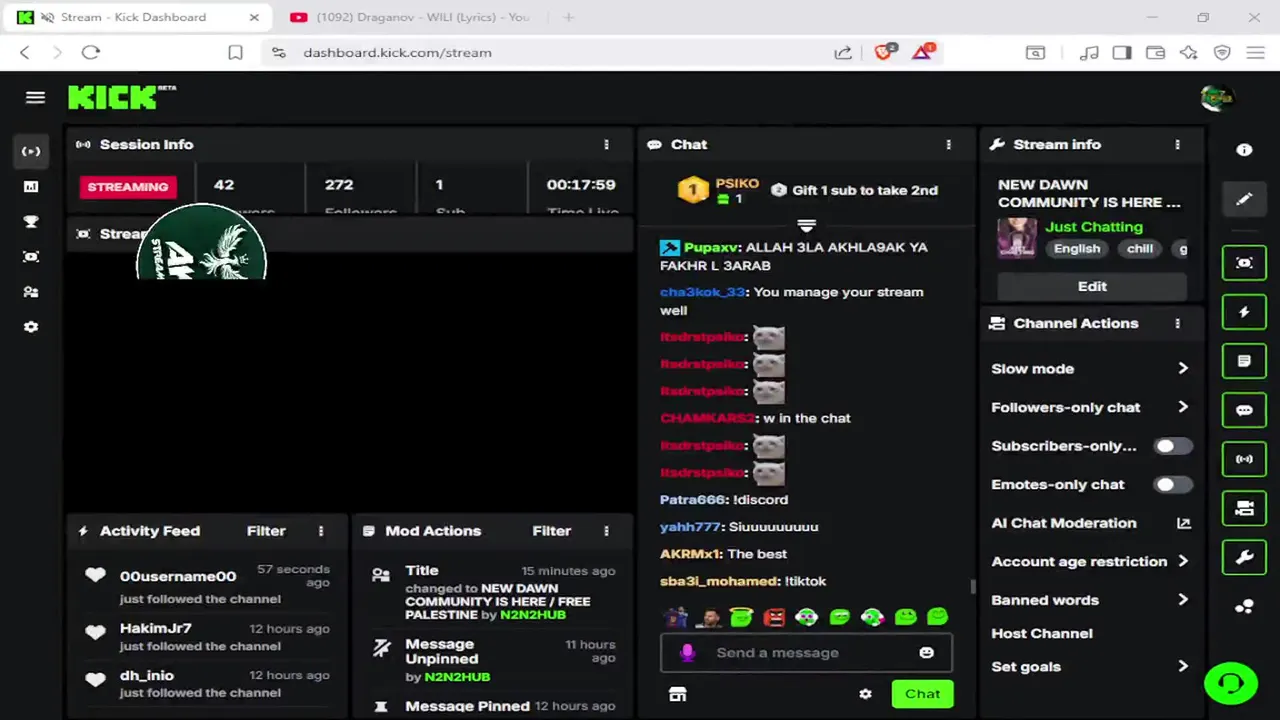Image resolution: width=1280 pixels, height=720 pixels.
Task: Open AI Chat Moderation external link icon
Action: (1184, 523)
